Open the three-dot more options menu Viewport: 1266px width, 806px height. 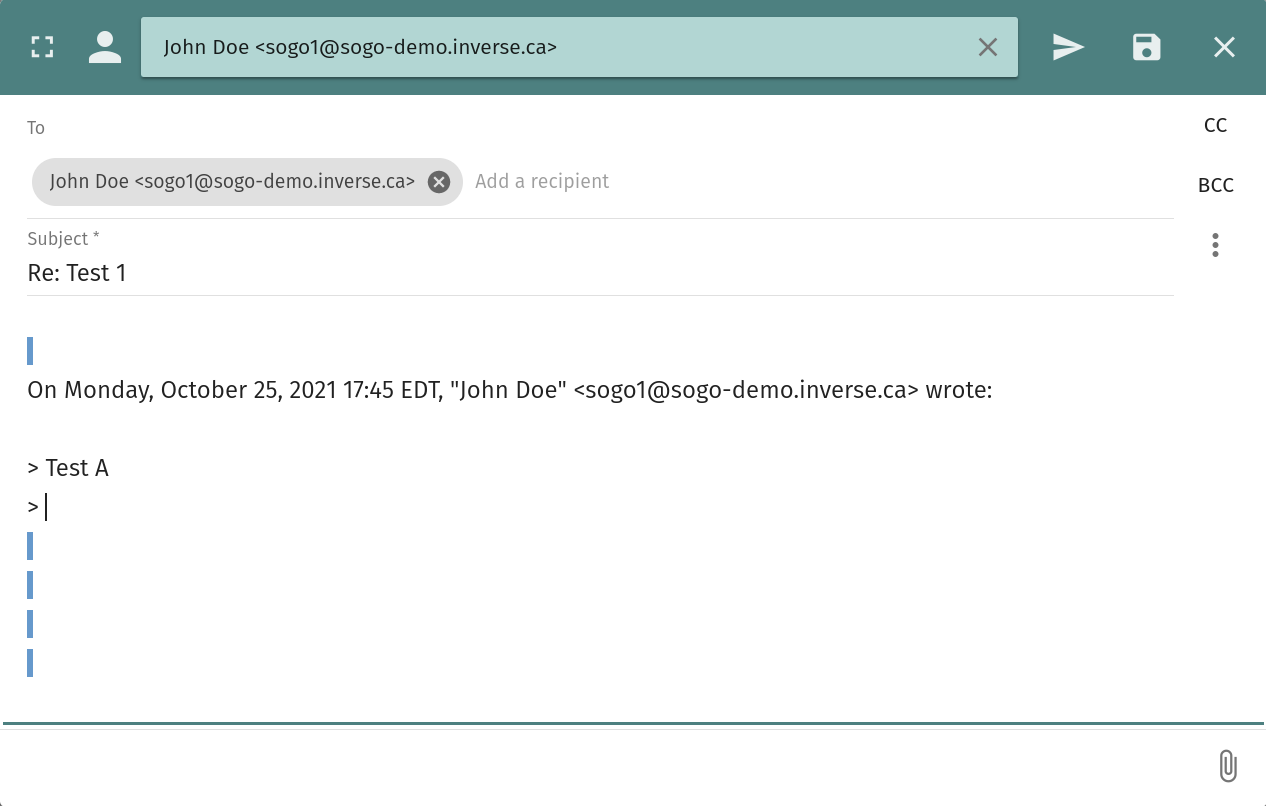[1215, 245]
